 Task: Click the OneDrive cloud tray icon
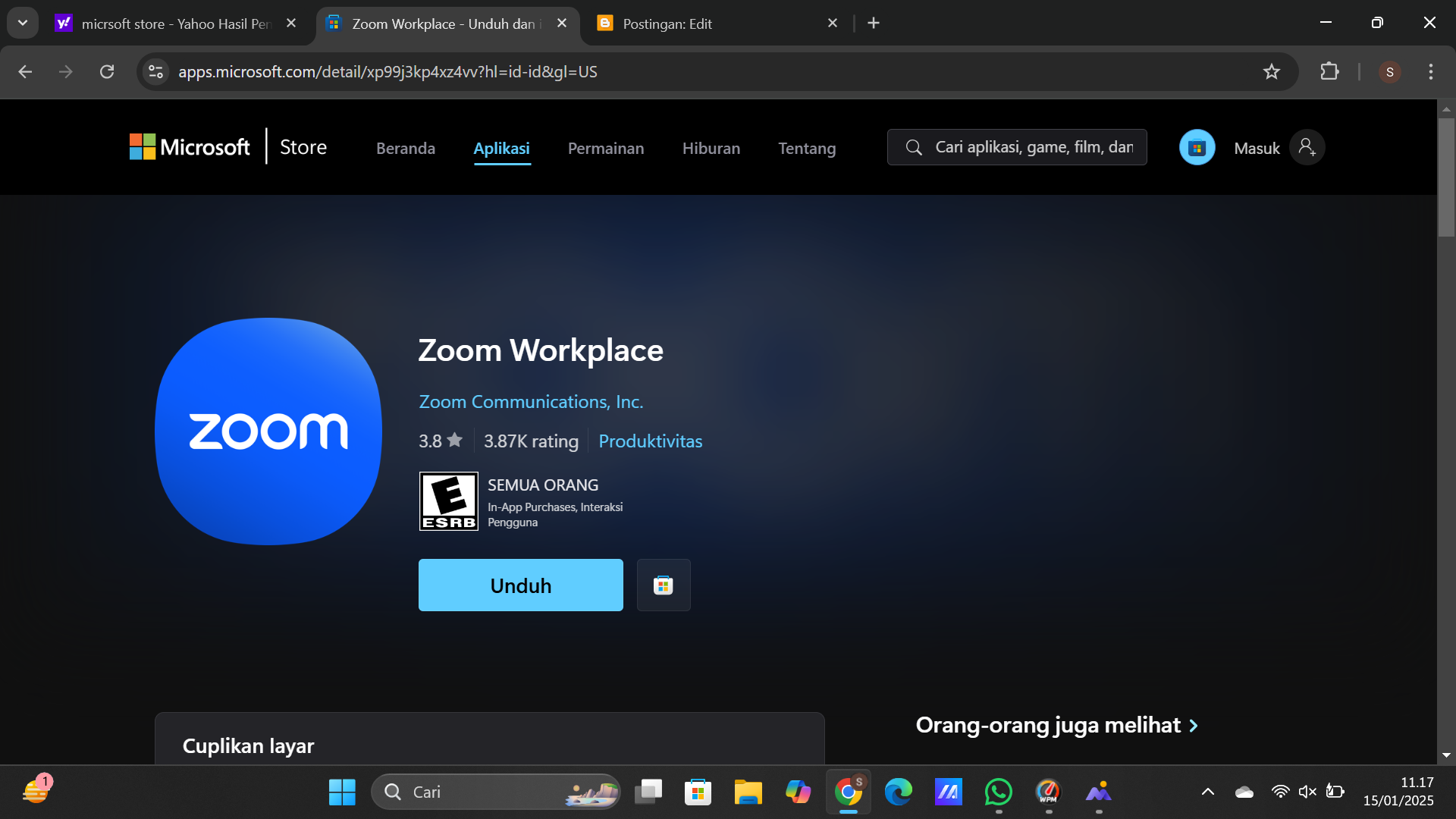click(1244, 792)
